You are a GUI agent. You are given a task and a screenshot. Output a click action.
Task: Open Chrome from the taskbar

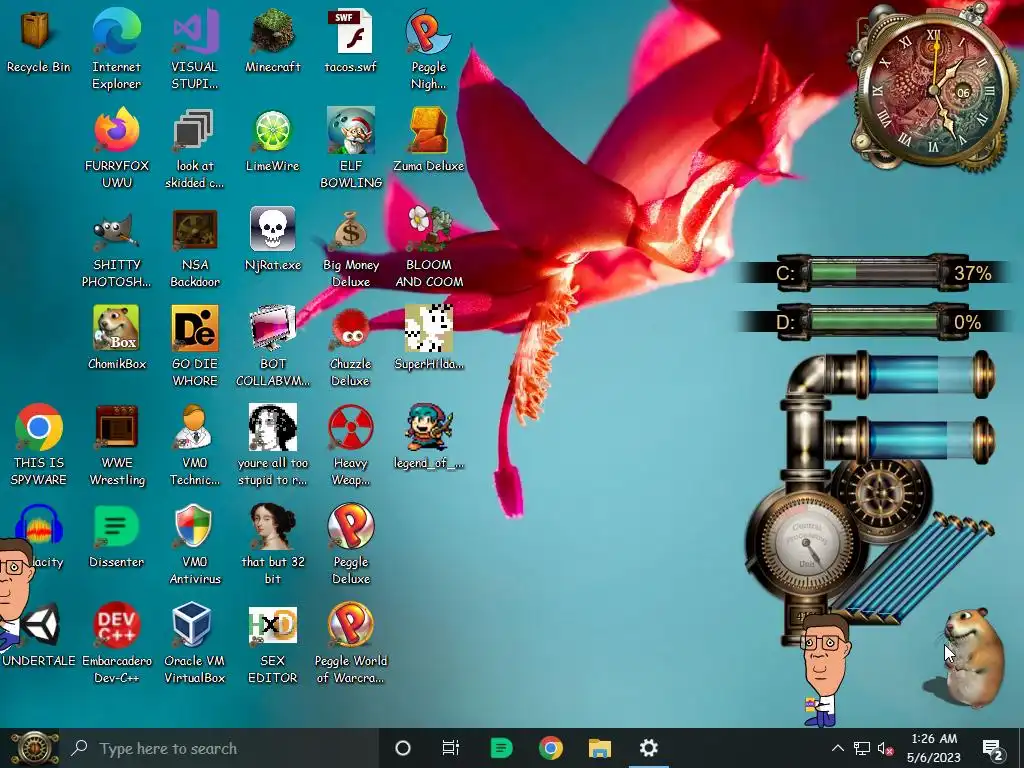551,748
